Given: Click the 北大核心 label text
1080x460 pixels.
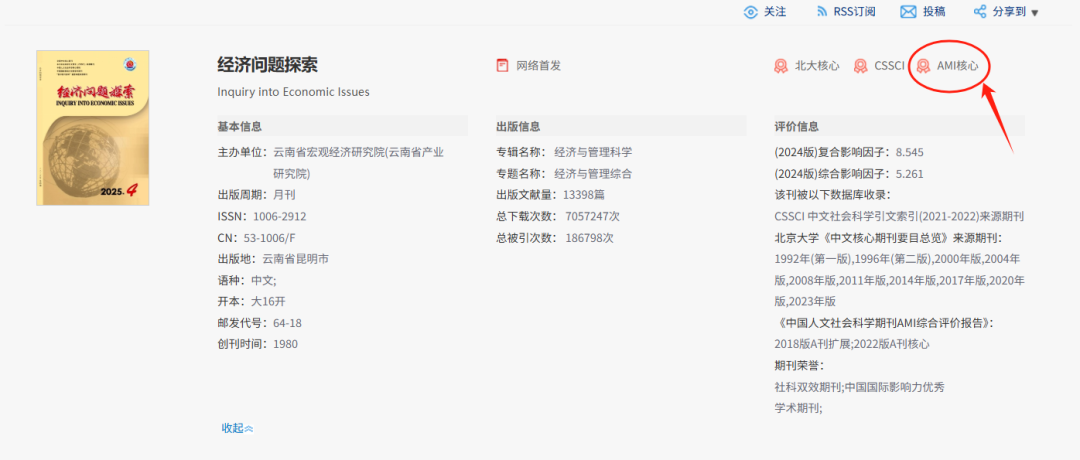Looking at the screenshot, I should pos(817,66).
